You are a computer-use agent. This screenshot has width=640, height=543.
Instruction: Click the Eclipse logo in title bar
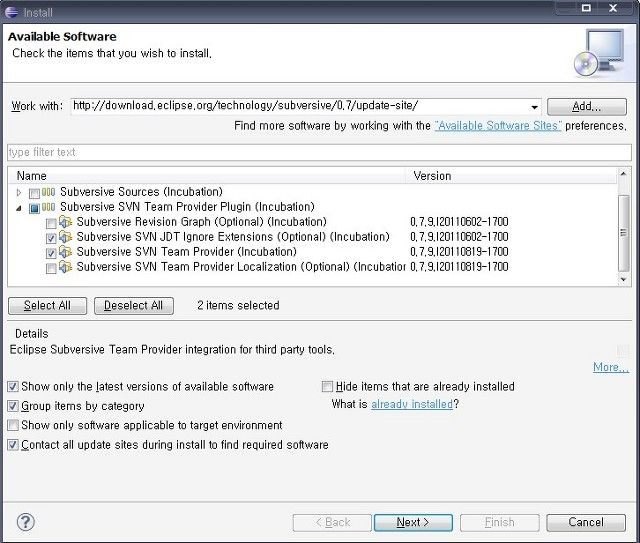11,12
